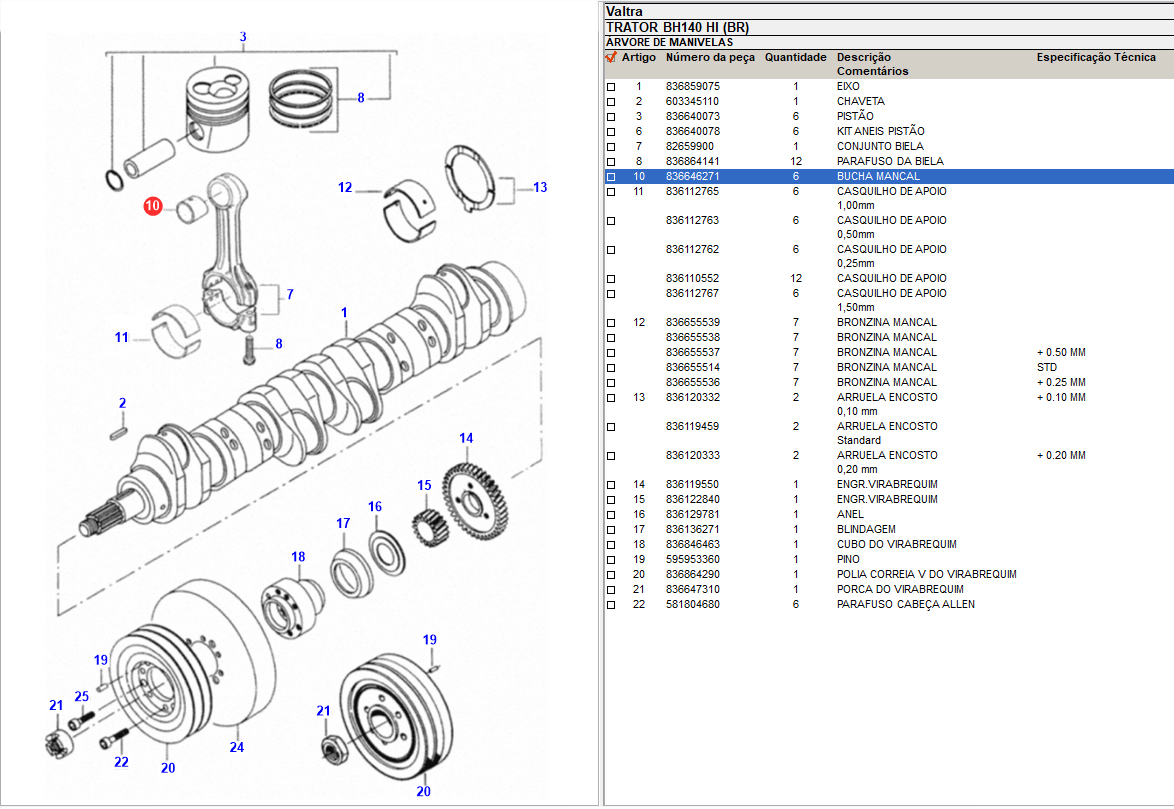Image resolution: width=1174 pixels, height=809 pixels.
Task: Select callout number 14 on the crankshaft gear
Action: [x=466, y=438]
